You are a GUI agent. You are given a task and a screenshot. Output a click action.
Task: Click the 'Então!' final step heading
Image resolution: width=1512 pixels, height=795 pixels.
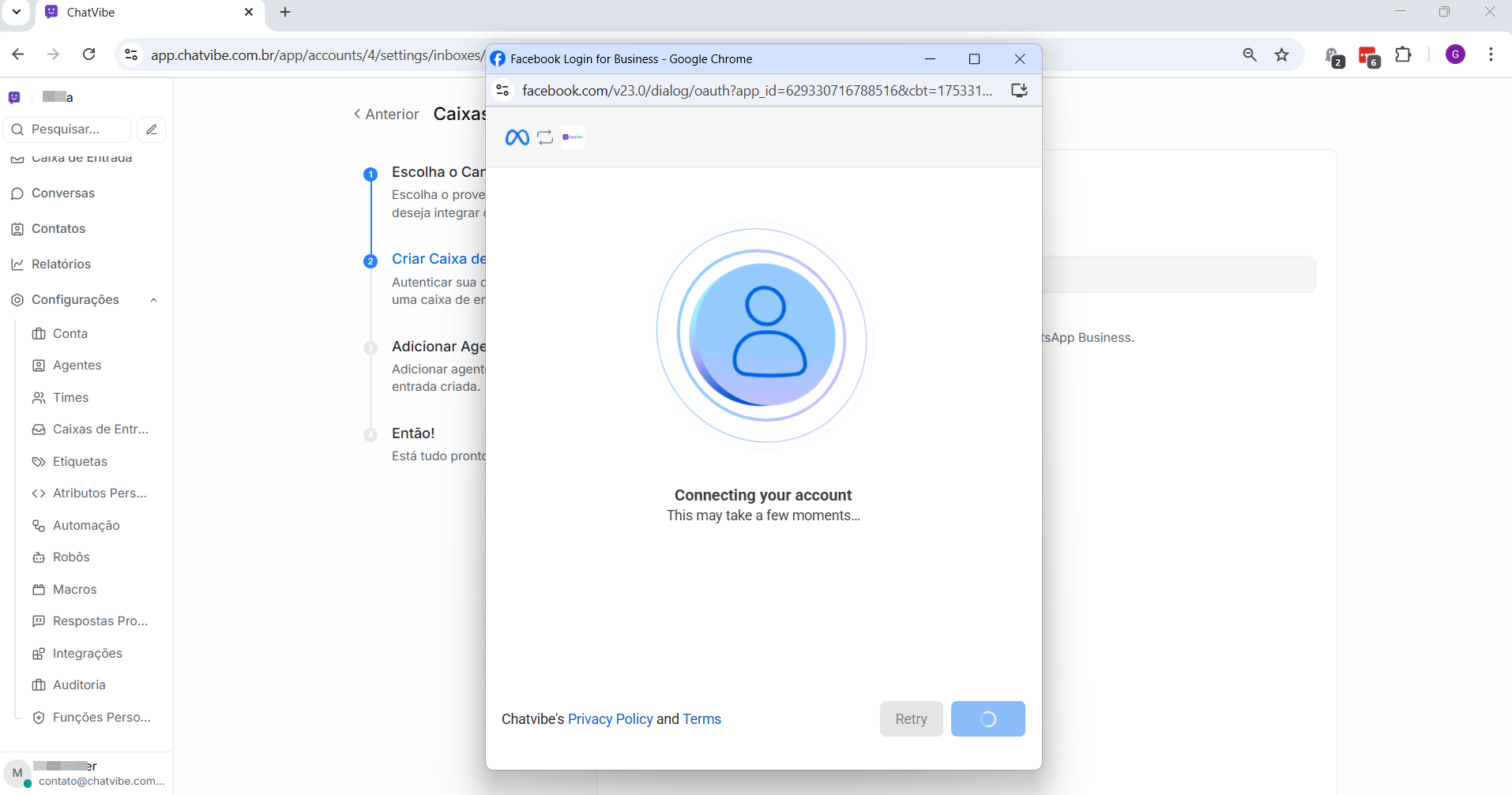[413, 433]
